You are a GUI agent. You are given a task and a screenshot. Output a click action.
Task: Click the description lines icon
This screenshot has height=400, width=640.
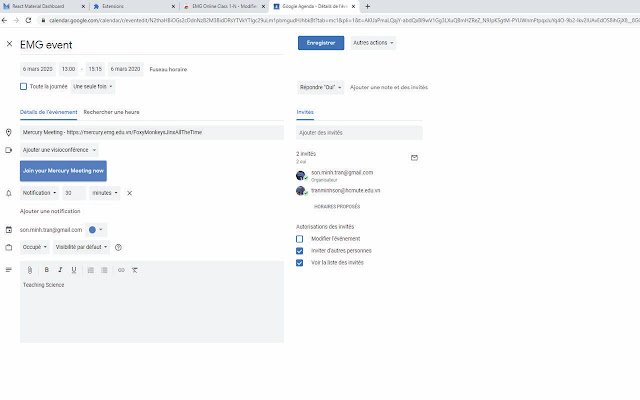pos(9,269)
